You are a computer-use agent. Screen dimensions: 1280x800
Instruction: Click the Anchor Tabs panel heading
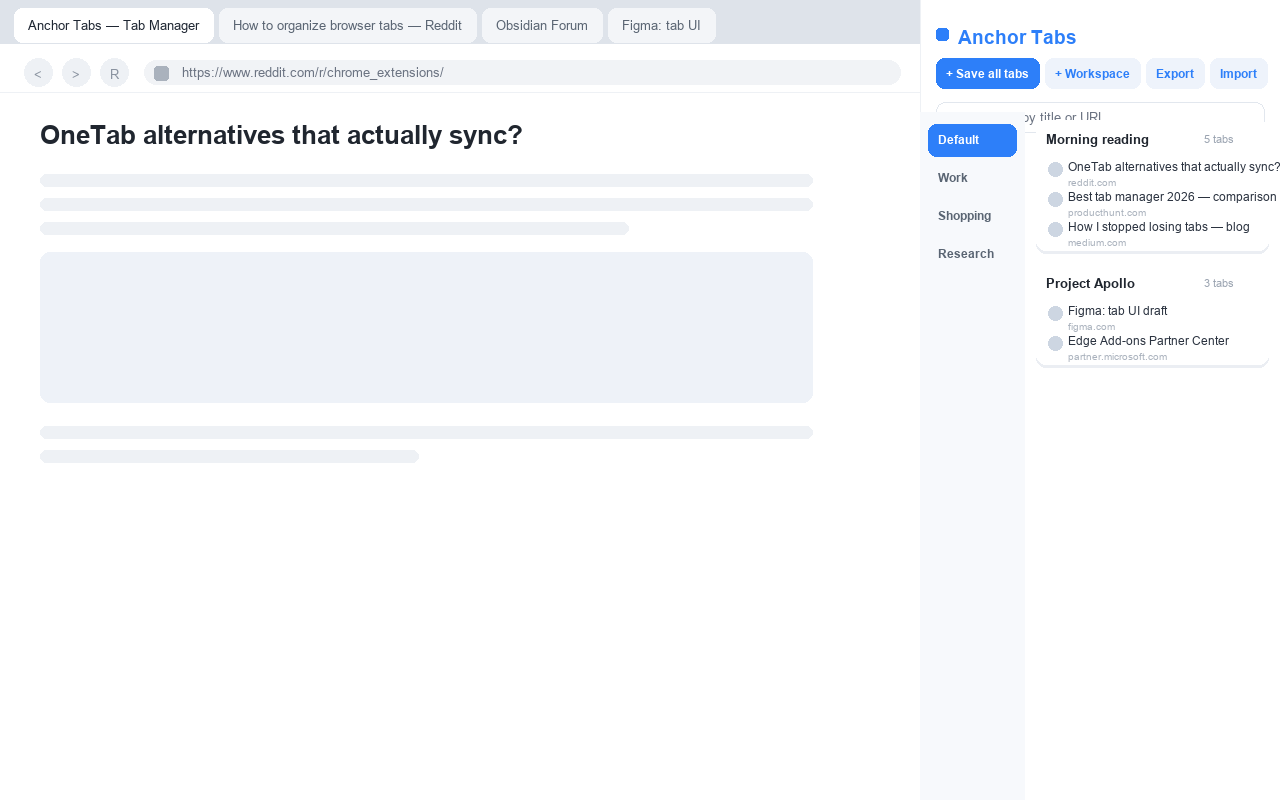[x=1017, y=38]
